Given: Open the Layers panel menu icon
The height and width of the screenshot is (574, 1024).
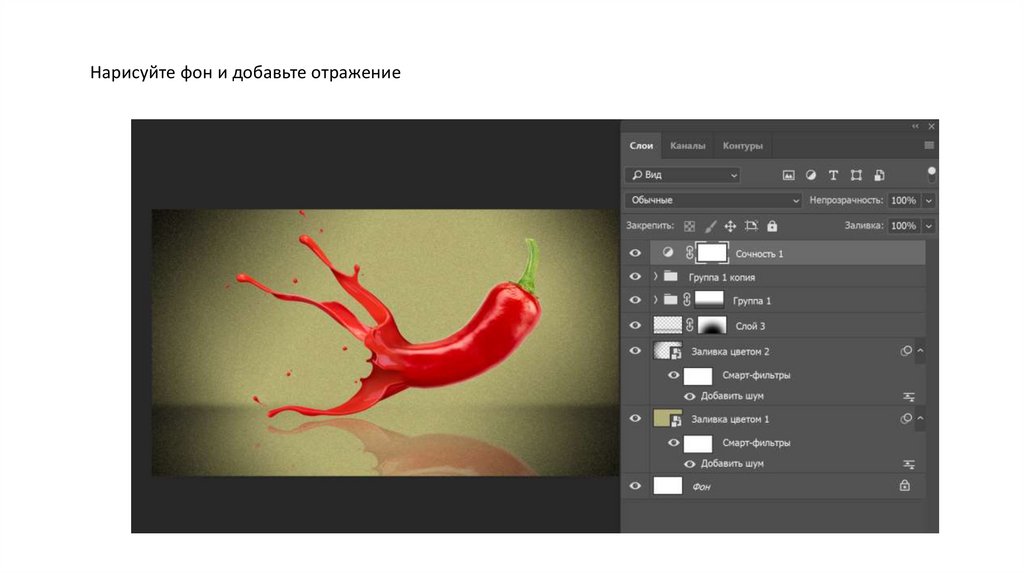Looking at the screenshot, I should 929,146.
